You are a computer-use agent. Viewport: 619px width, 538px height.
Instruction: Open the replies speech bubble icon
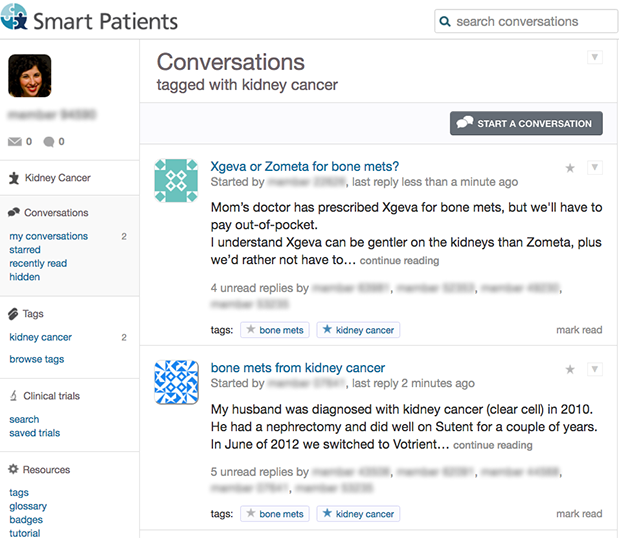tap(49, 142)
